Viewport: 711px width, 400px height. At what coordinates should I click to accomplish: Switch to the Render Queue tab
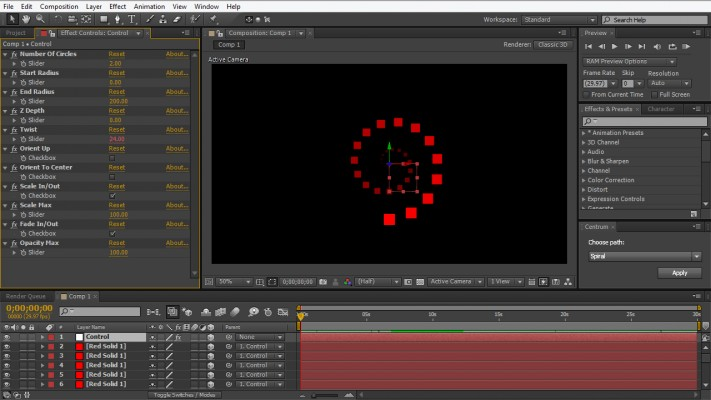[x=25, y=297]
